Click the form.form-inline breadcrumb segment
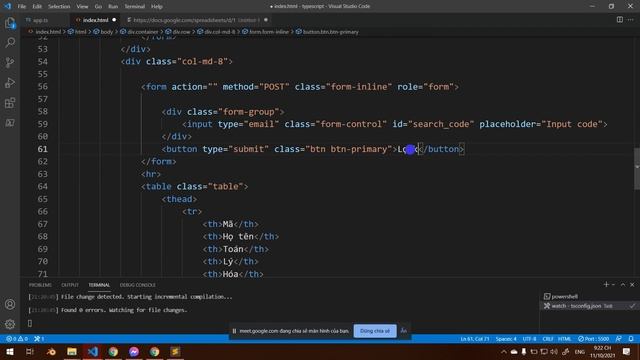Image resolution: width=640 pixels, height=360 pixels. 269,32
